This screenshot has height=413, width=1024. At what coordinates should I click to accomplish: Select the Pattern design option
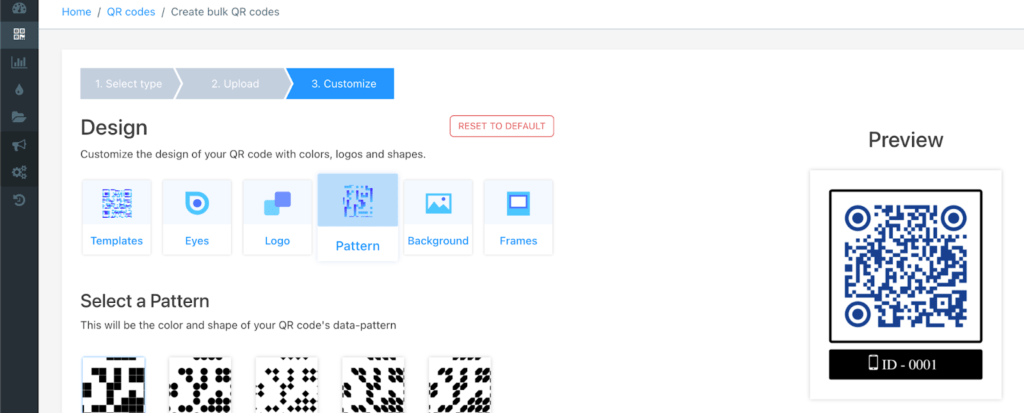(x=358, y=217)
